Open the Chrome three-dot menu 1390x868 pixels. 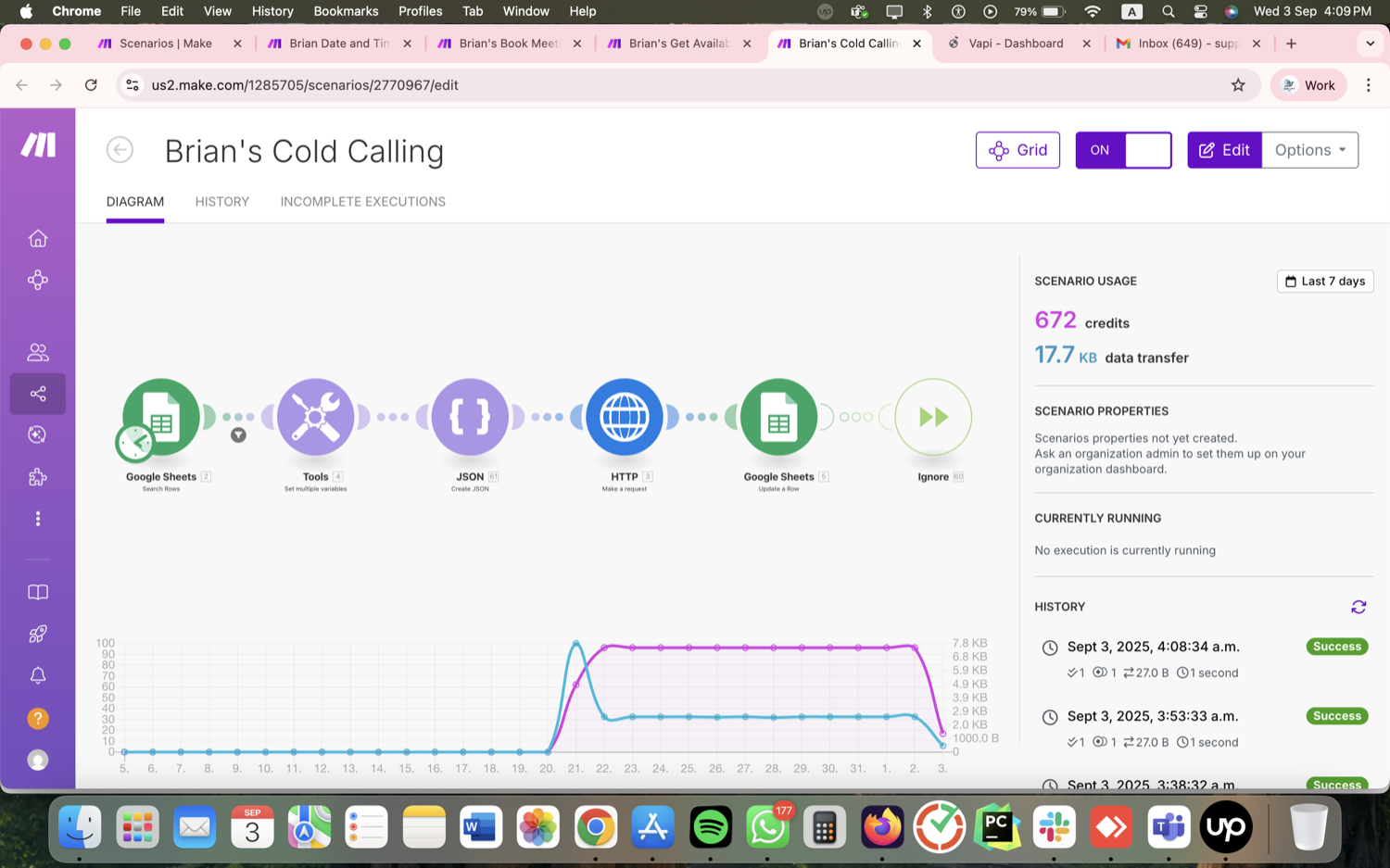[x=1368, y=85]
